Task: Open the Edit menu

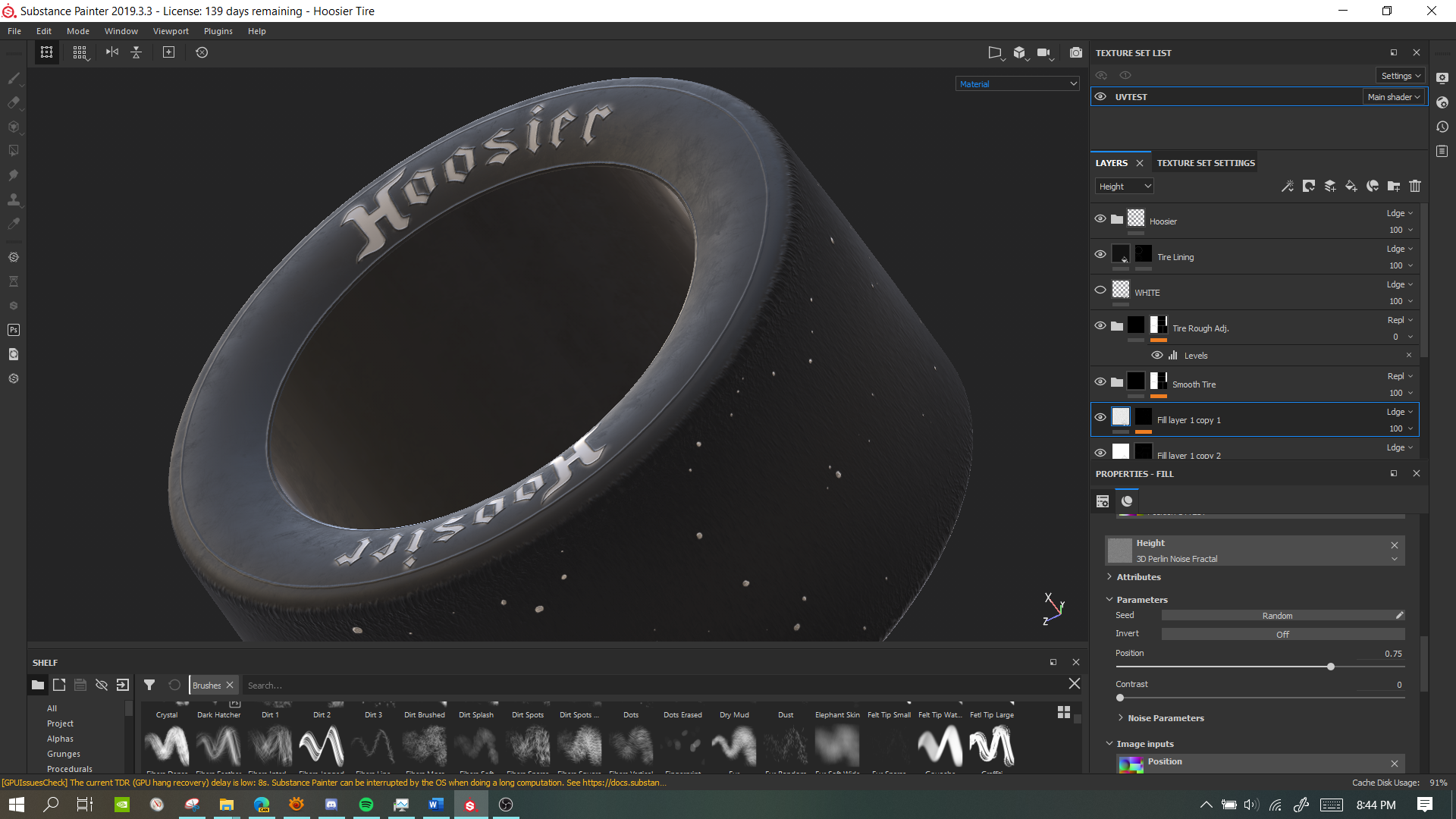Action: pyautogui.click(x=44, y=31)
